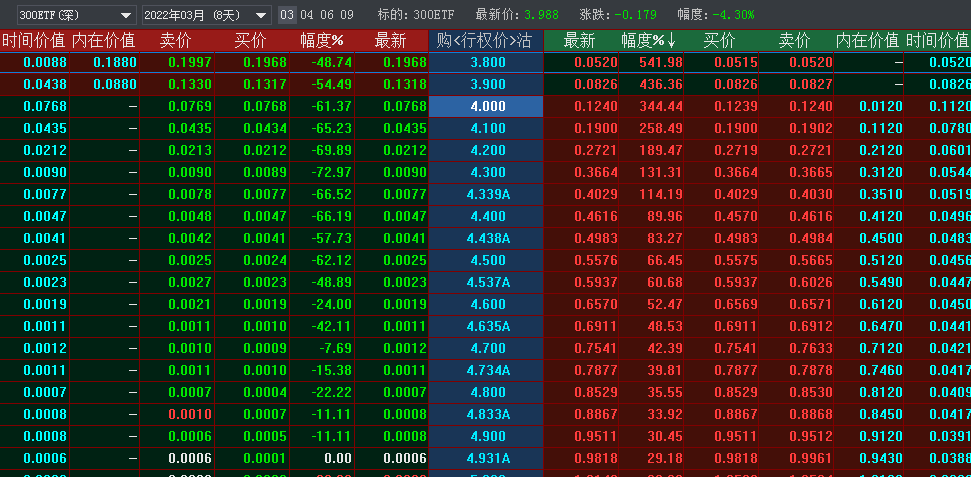Click the latest price value 3.988
Screen dimensions: 971x477
tap(542, 15)
